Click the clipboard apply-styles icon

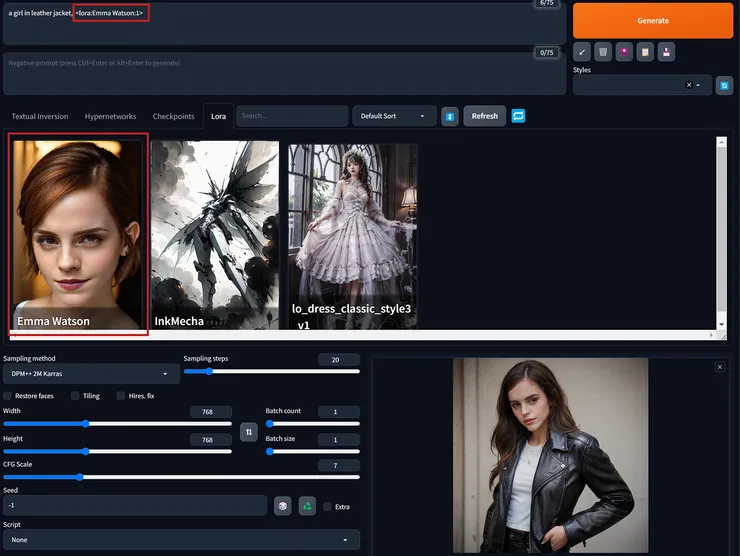point(645,51)
